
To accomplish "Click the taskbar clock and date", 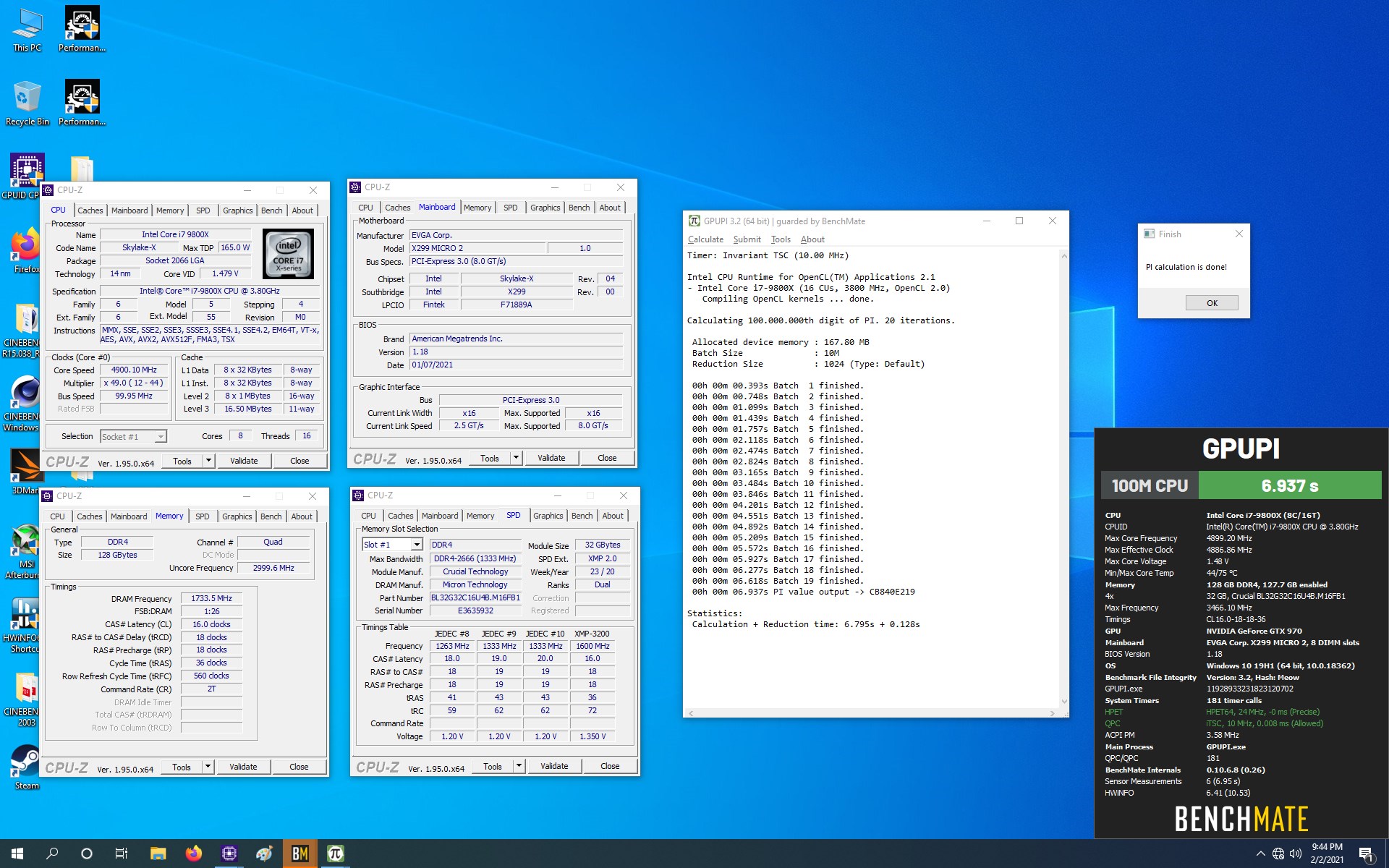I will tap(1328, 854).
